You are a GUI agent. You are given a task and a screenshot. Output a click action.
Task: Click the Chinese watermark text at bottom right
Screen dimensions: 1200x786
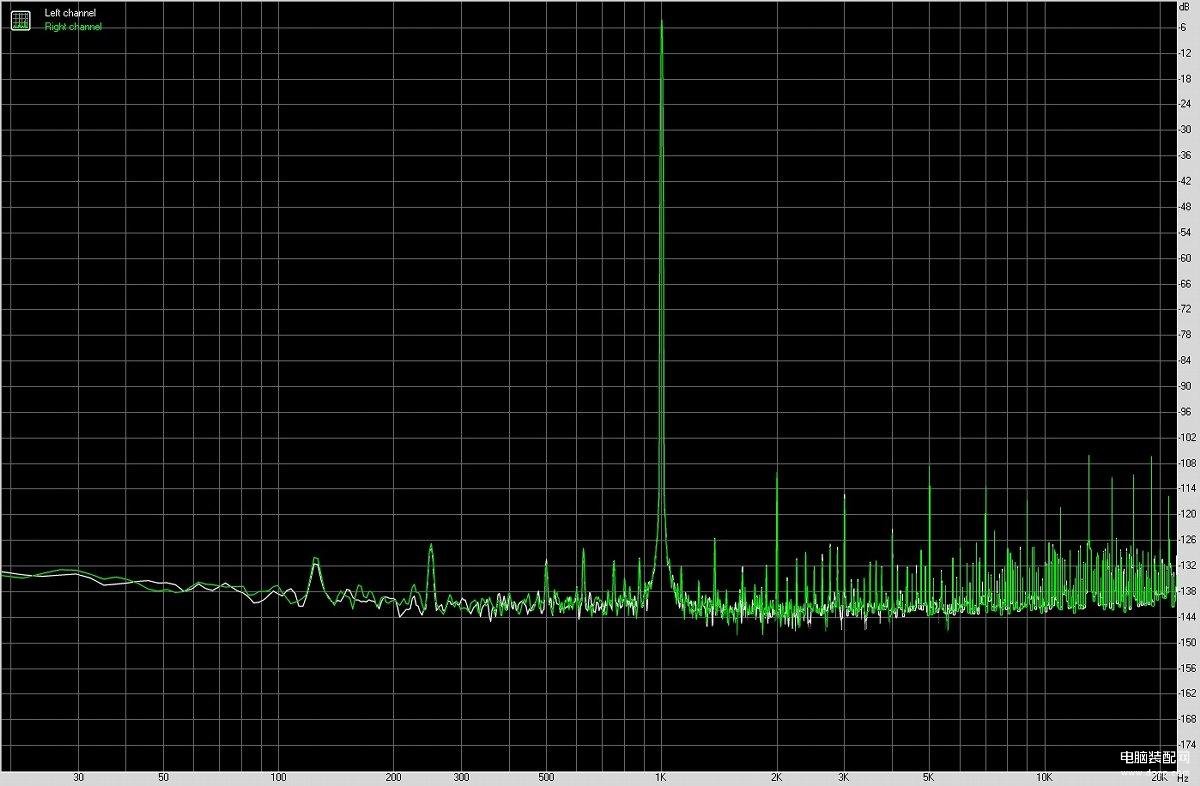[1151, 759]
